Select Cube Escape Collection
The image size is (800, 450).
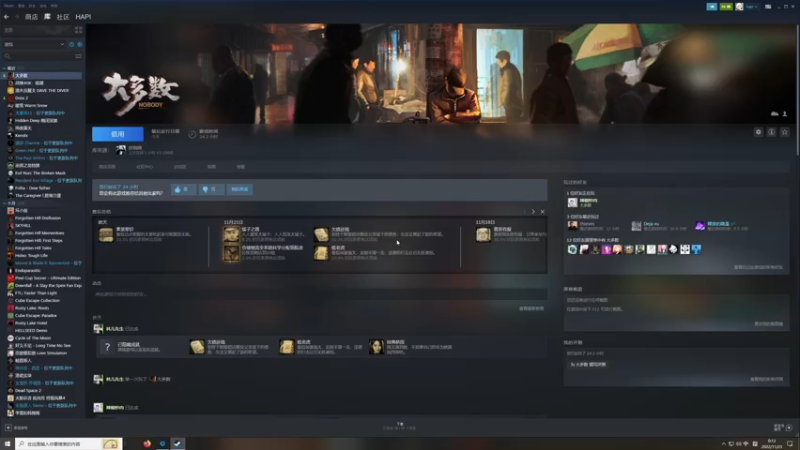click(x=37, y=301)
